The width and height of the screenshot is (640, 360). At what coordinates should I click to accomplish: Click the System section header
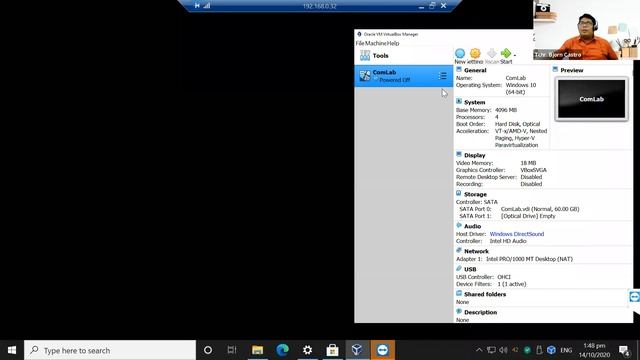click(475, 102)
